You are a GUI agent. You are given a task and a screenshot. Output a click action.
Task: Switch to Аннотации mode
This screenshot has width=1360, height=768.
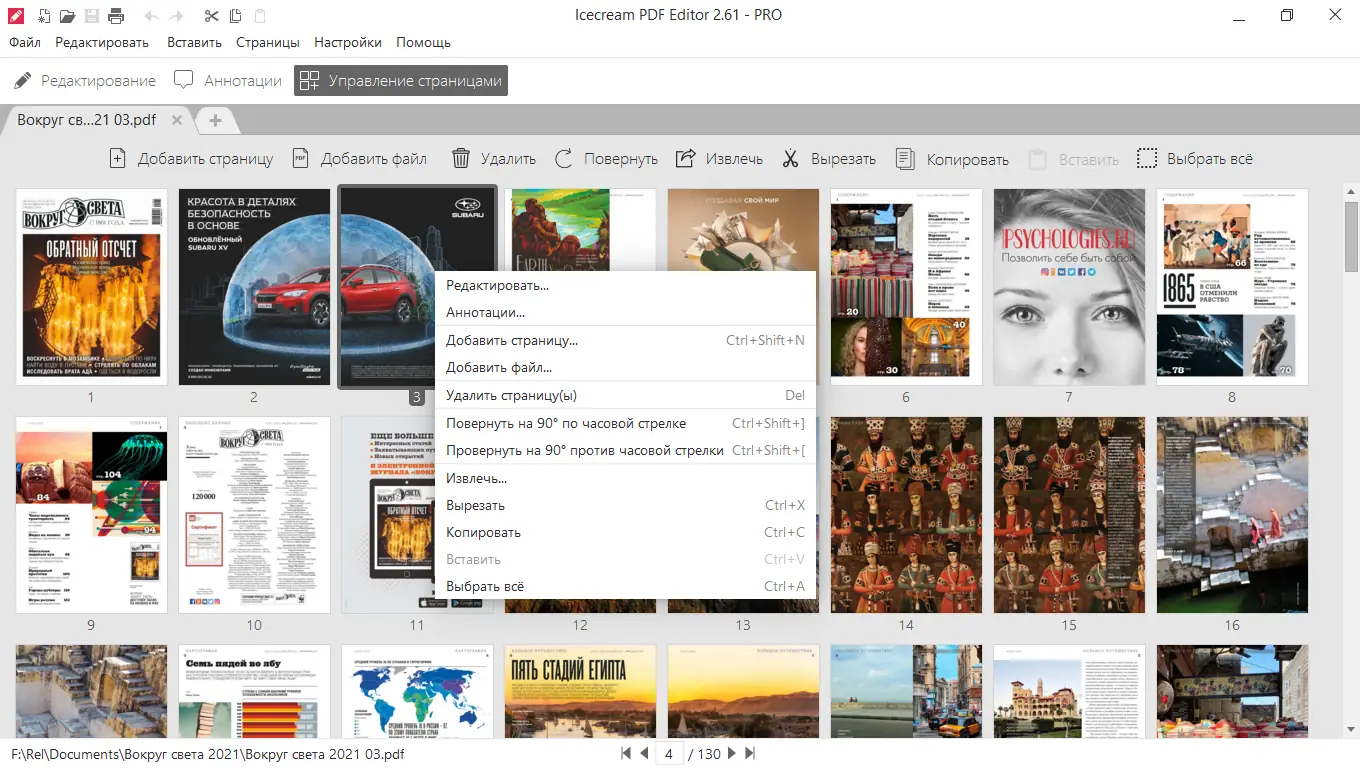(228, 81)
